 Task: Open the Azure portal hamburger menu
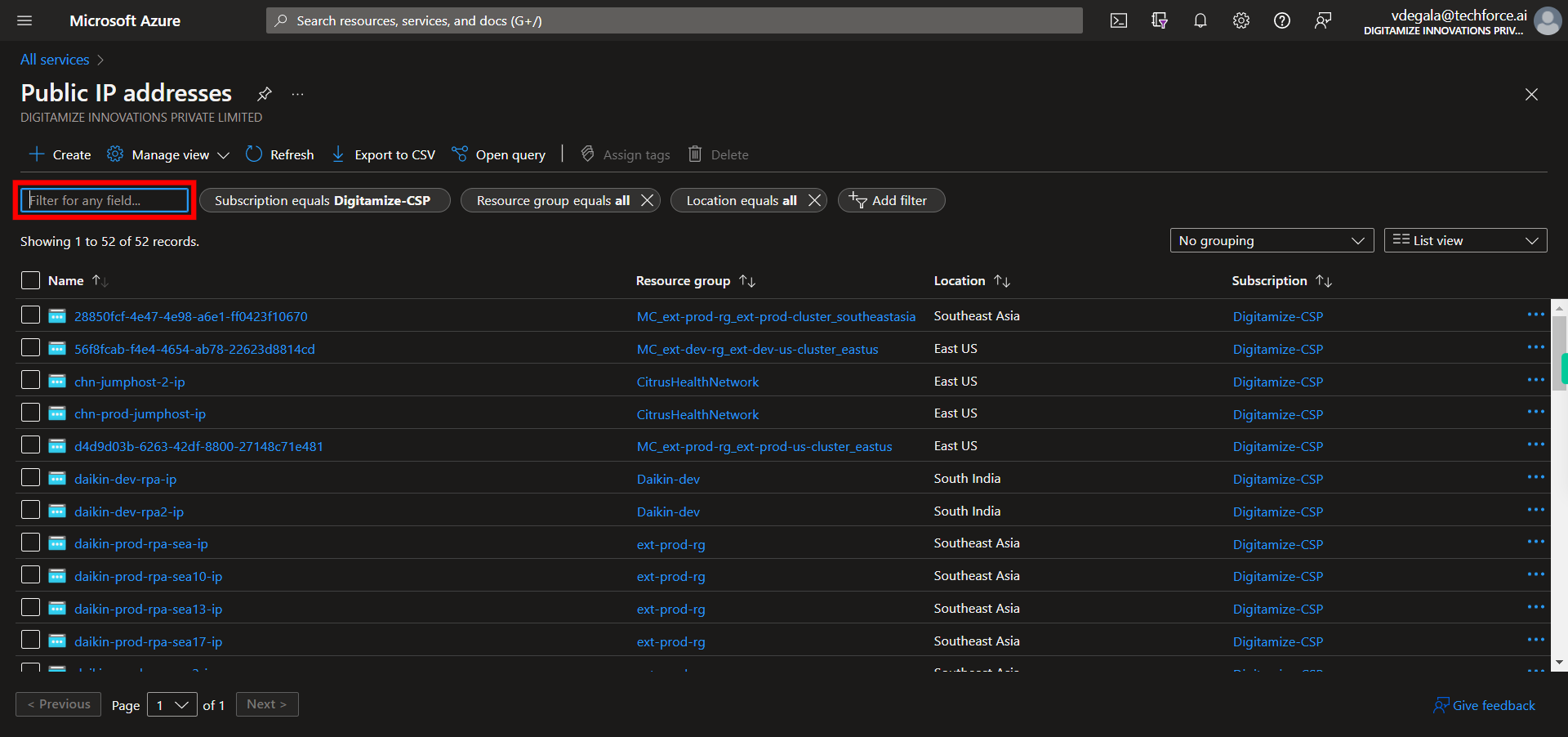24,20
